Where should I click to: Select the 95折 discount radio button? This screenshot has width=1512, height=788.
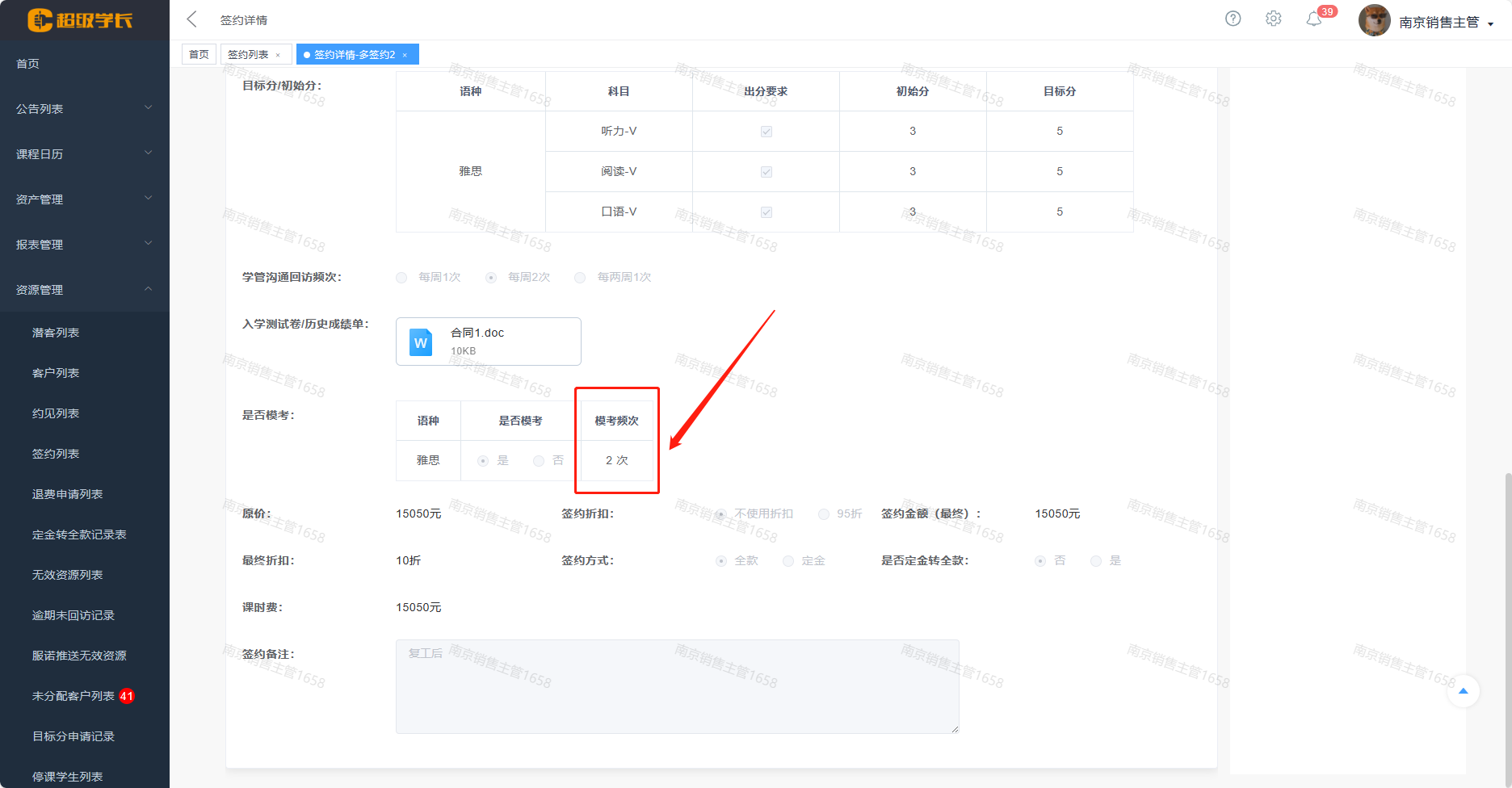(x=824, y=514)
